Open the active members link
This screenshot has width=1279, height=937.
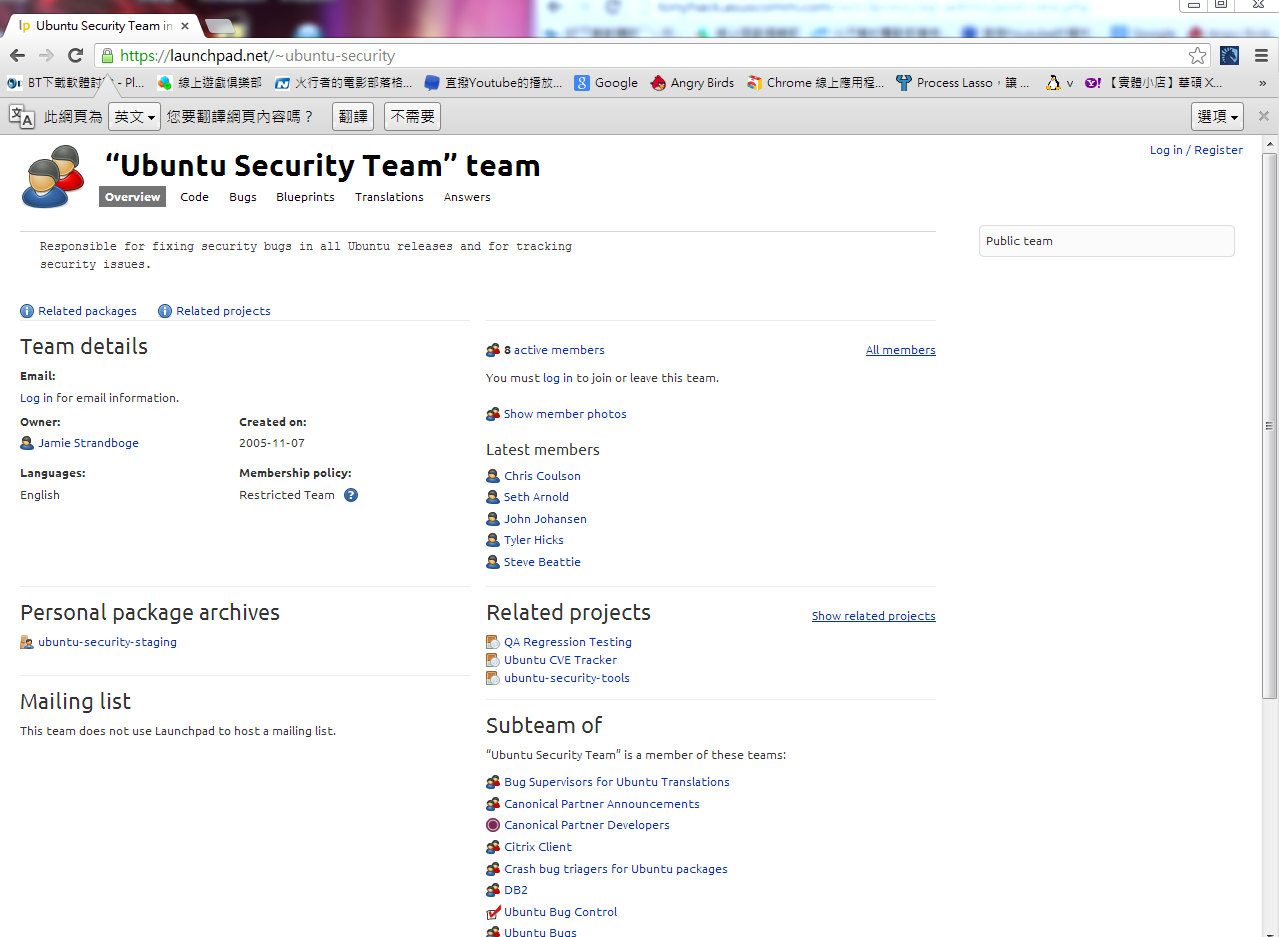pyautogui.click(x=559, y=350)
